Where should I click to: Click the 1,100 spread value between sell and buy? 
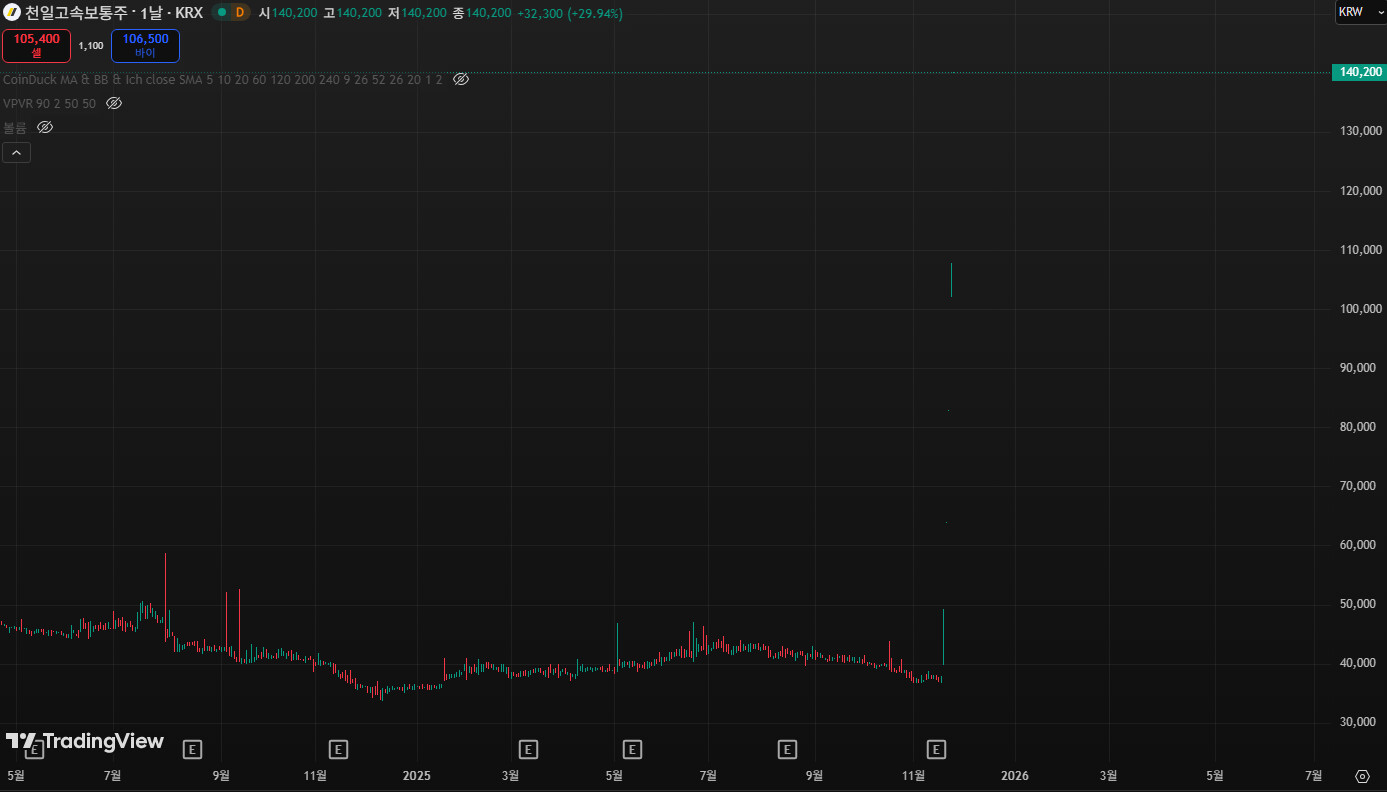click(x=91, y=46)
